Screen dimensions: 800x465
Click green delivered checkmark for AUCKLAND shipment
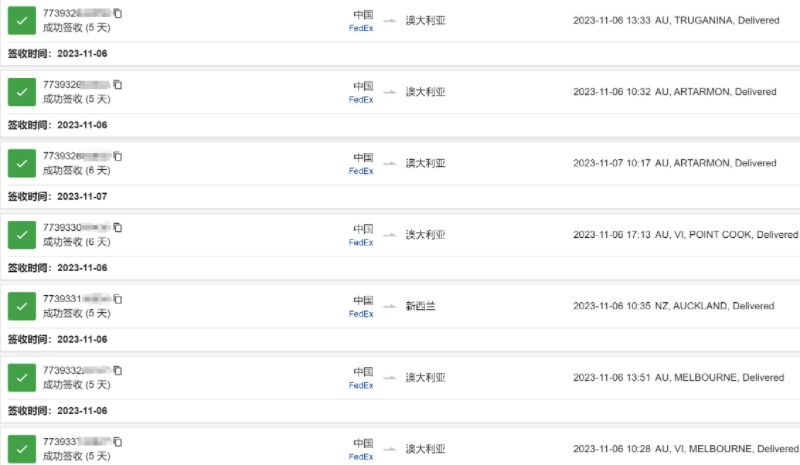(x=22, y=306)
